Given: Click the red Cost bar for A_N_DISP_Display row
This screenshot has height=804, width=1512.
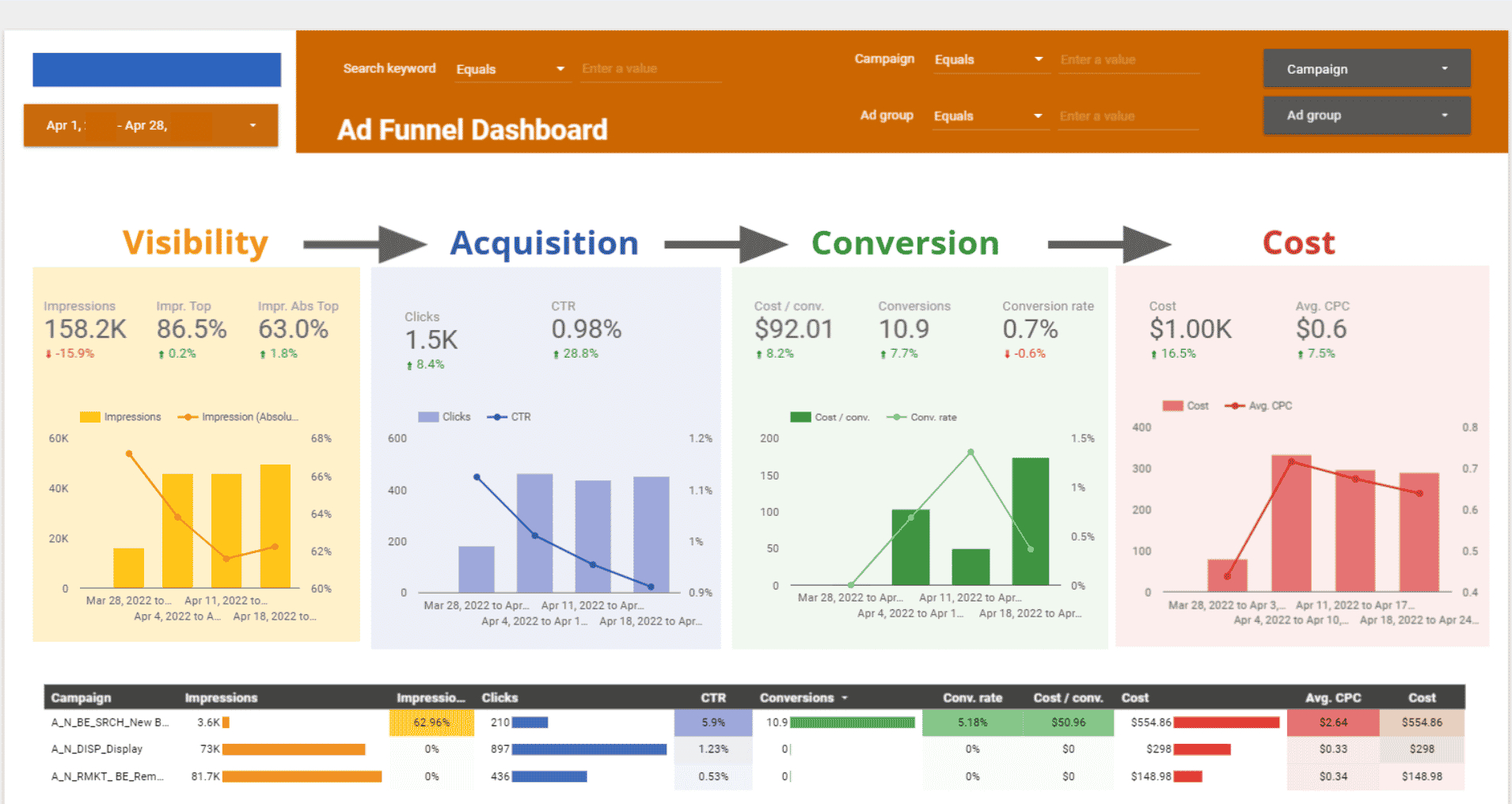Looking at the screenshot, I should (1201, 749).
